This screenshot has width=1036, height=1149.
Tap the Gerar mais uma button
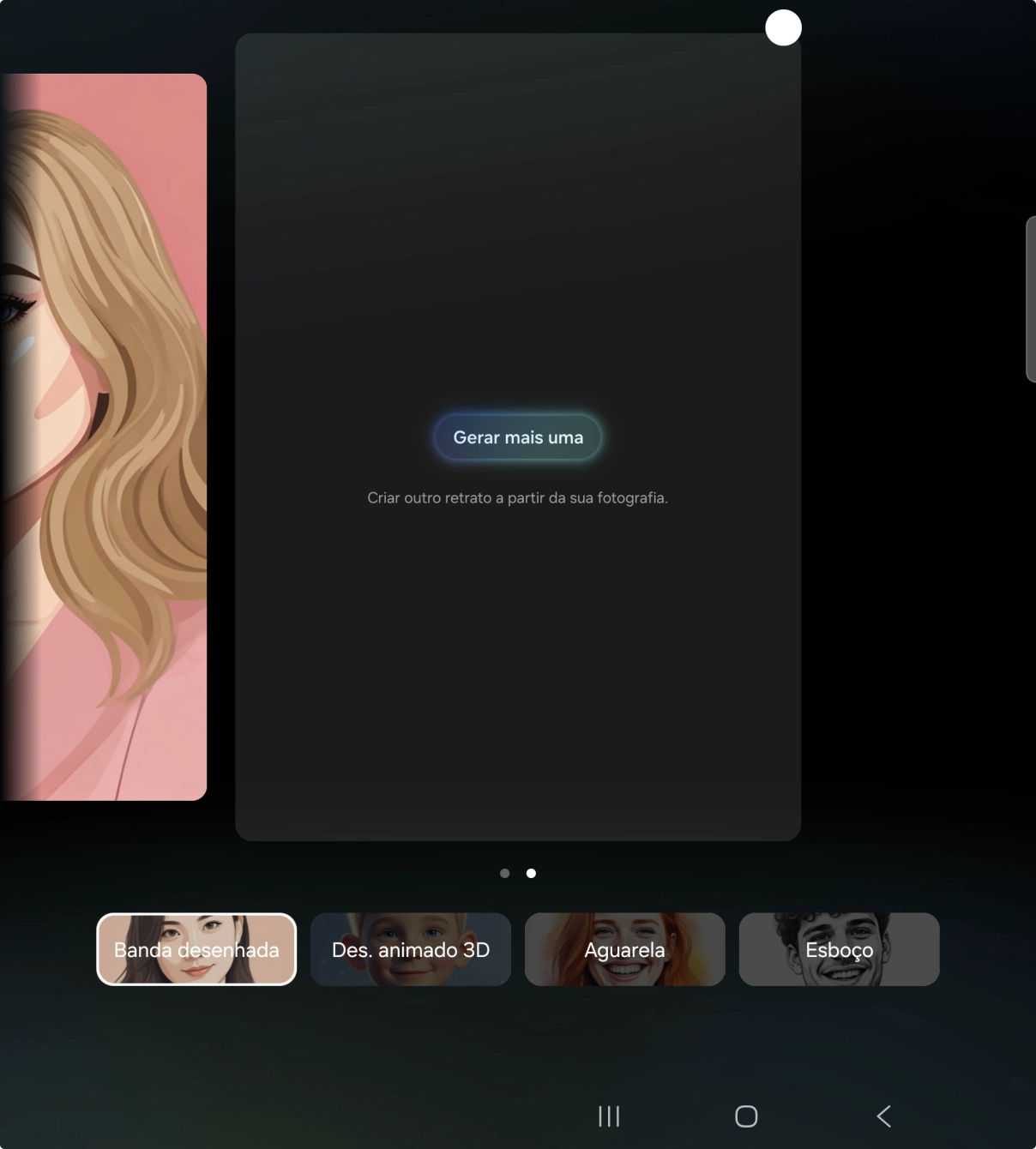click(x=517, y=437)
